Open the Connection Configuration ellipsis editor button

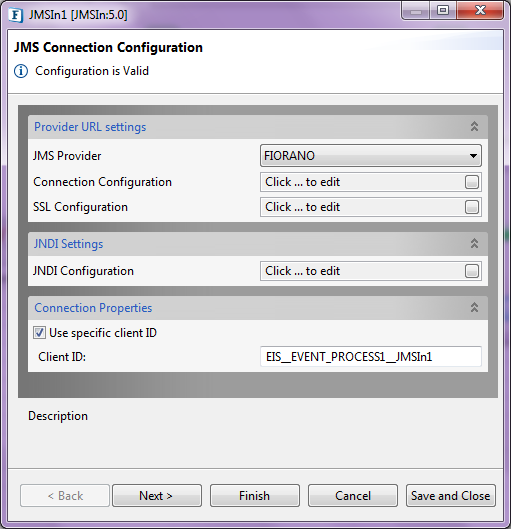pos(472,182)
